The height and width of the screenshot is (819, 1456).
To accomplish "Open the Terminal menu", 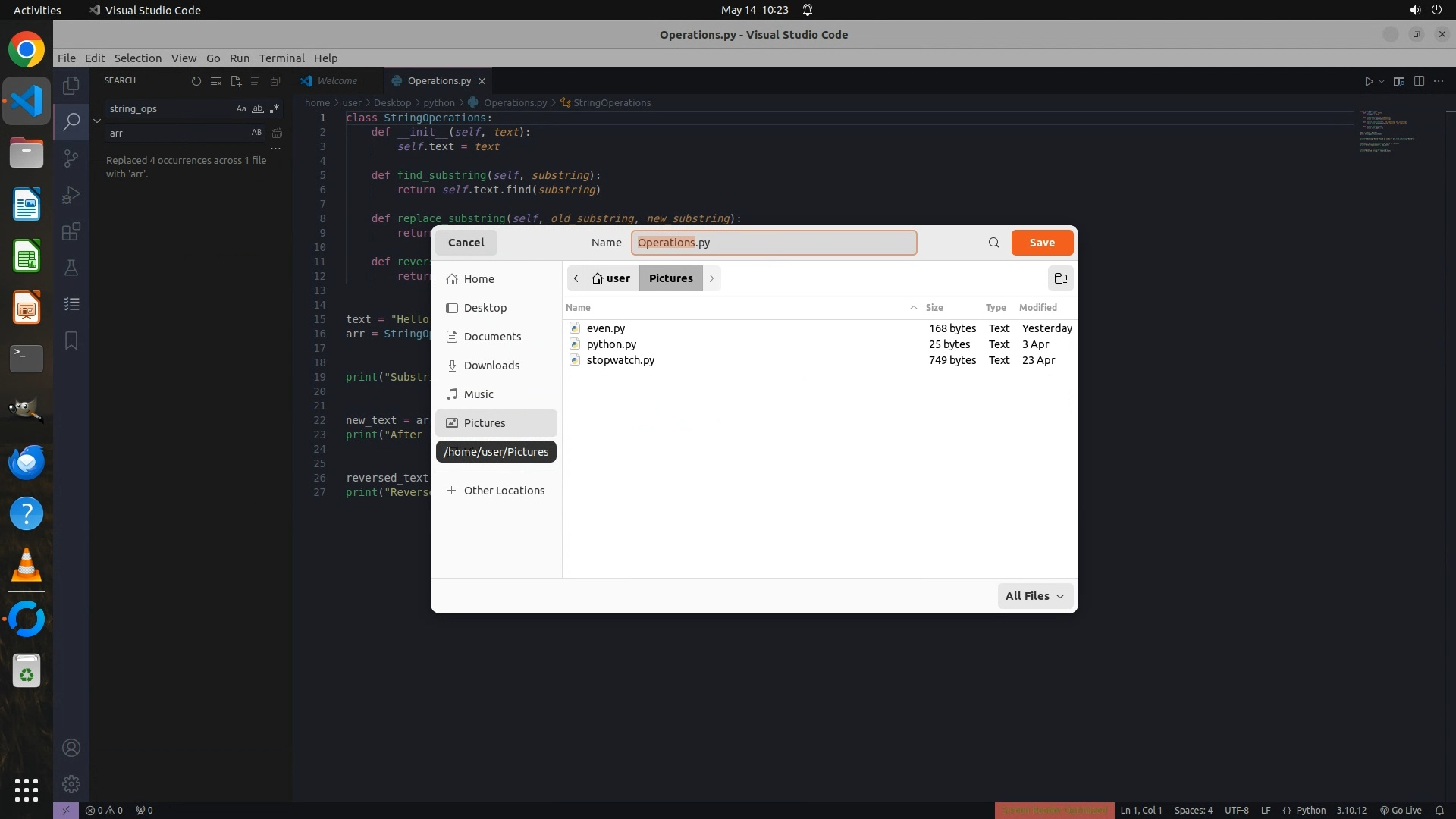I will [x=281, y=58].
